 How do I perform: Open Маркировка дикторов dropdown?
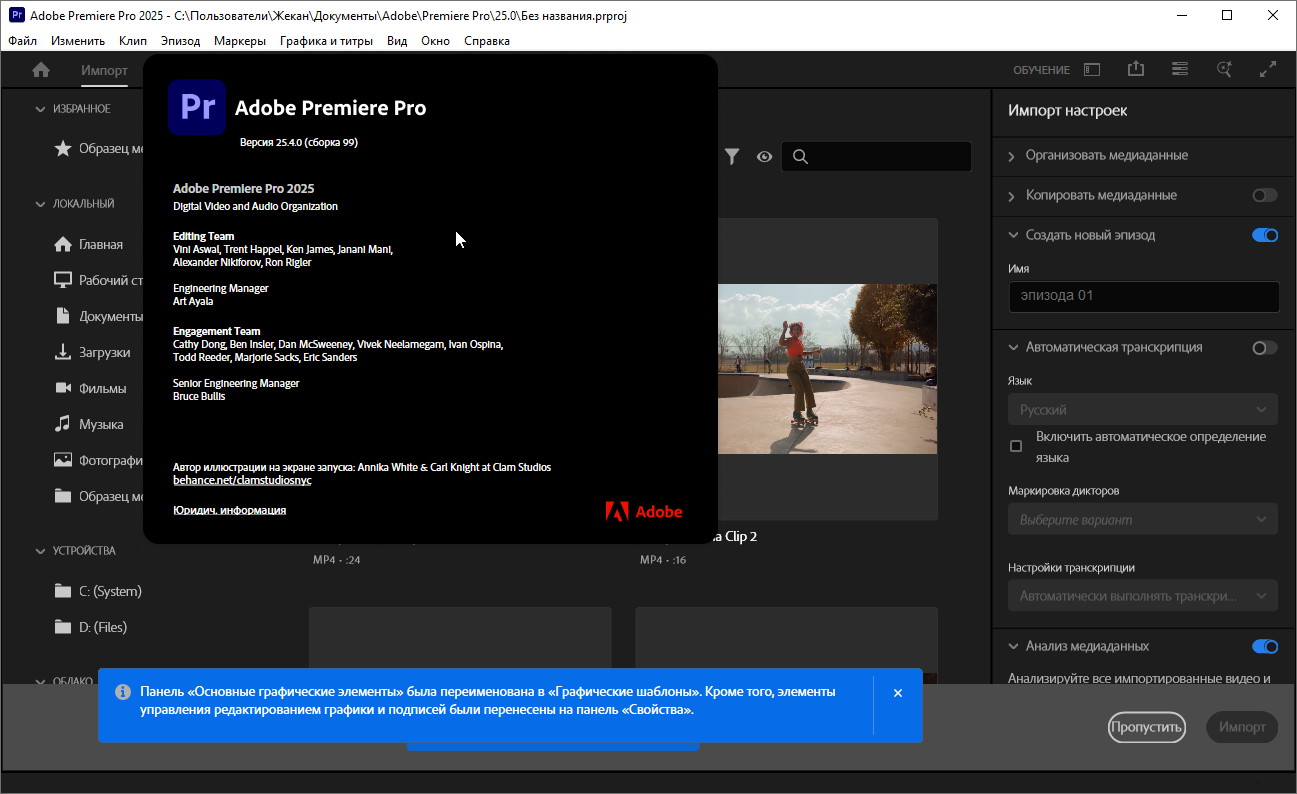[x=1143, y=520]
